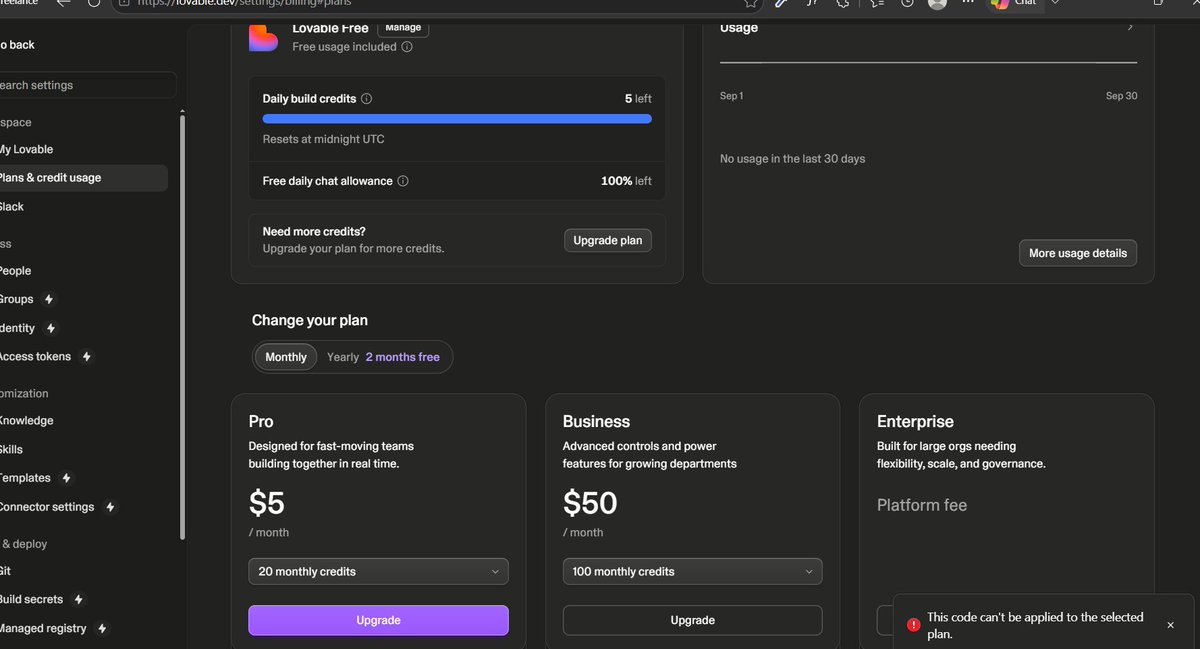Click the "Resets at midnight UTC" text
Image resolution: width=1200 pixels, height=649 pixels.
[x=323, y=140]
